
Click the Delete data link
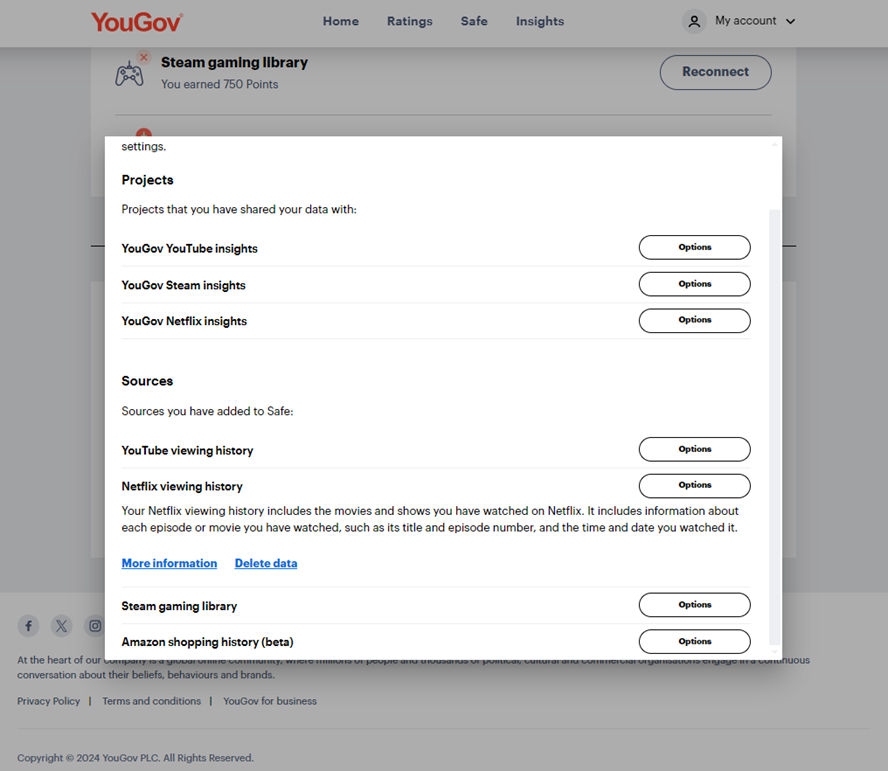tap(266, 563)
